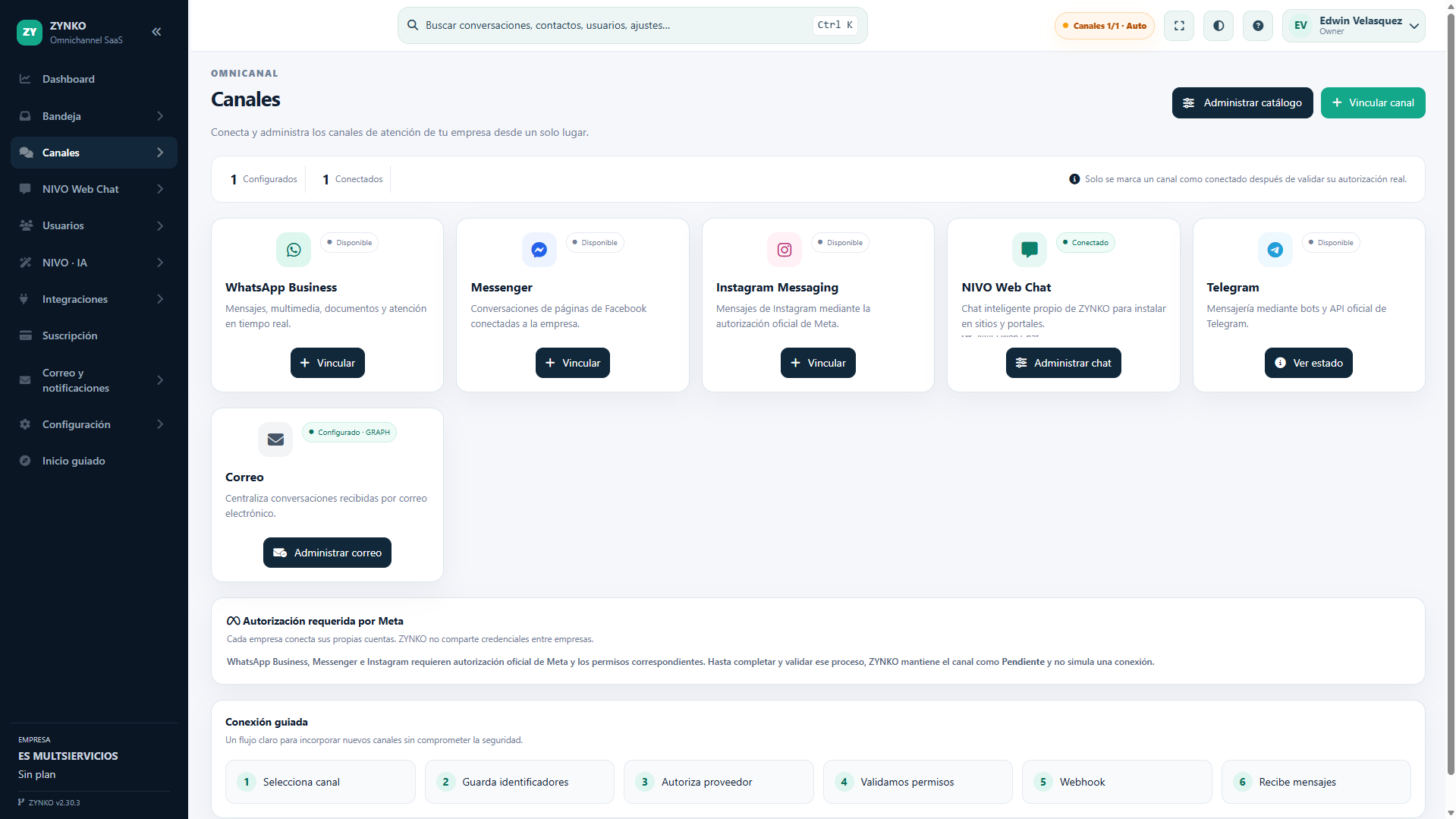Click the Messenger channel icon
Image resolution: width=1456 pixels, height=819 pixels.
point(539,250)
